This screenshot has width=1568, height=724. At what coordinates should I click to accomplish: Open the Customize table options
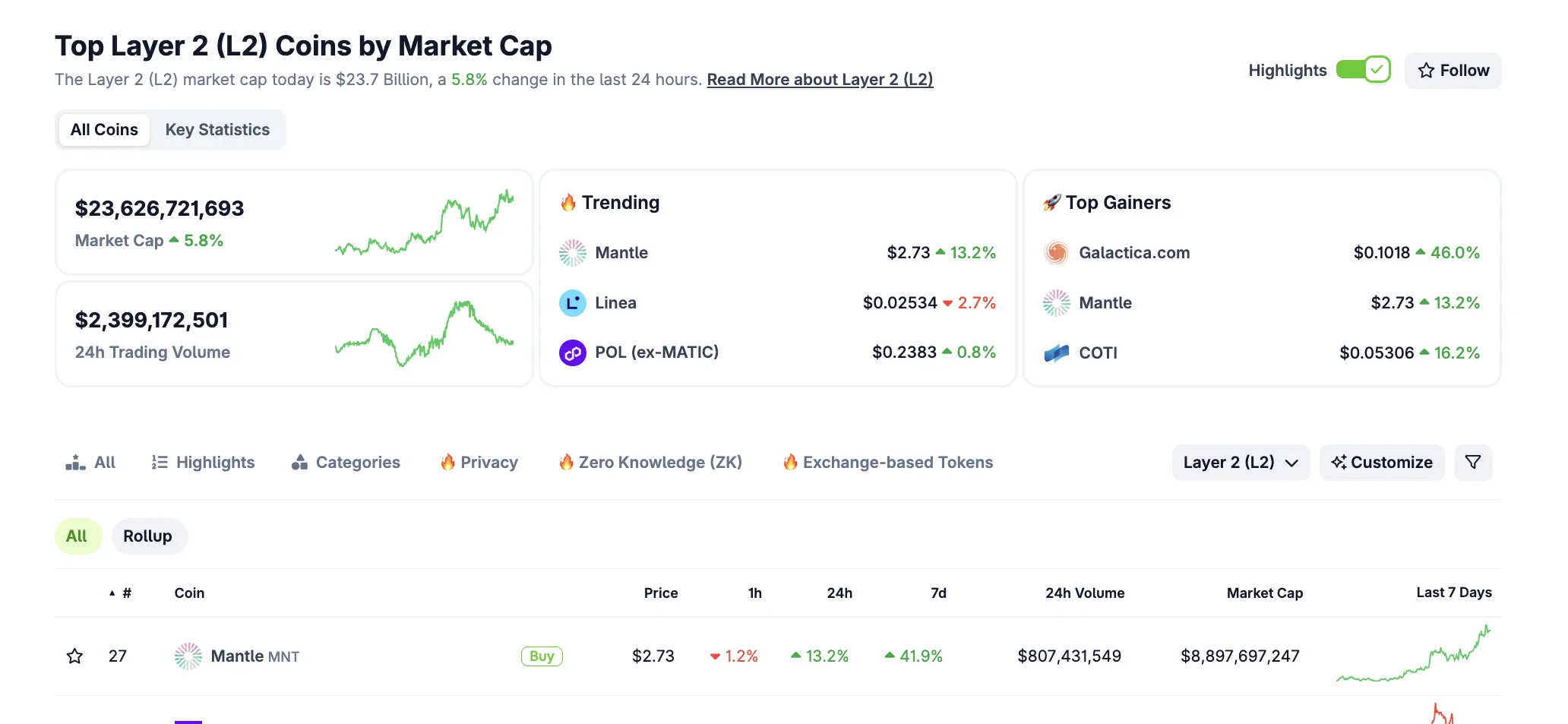[x=1382, y=463]
